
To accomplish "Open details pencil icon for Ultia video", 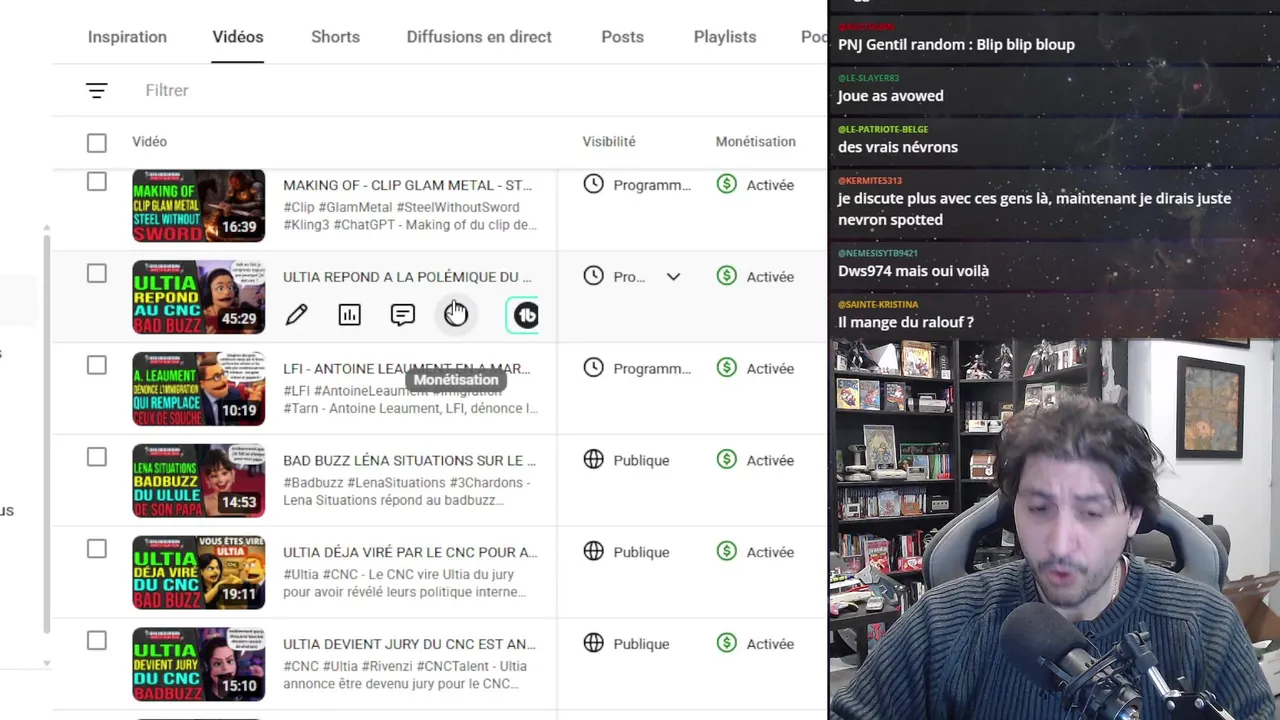I will pos(296,315).
